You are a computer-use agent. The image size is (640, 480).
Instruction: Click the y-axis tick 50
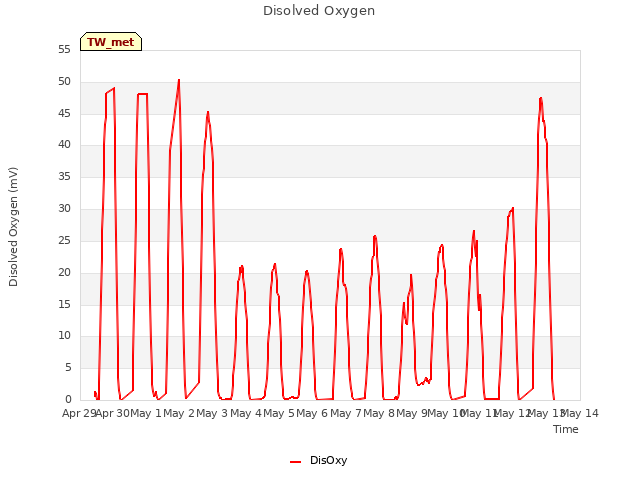coord(64,82)
